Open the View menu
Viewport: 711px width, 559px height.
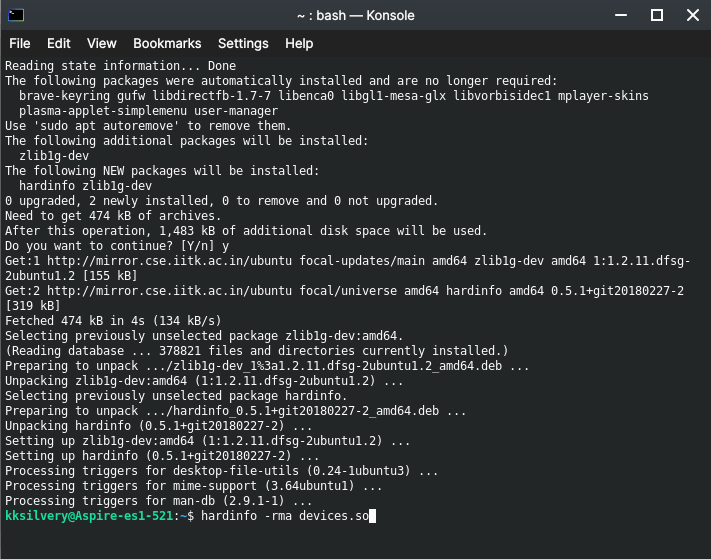tap(102, 44)
